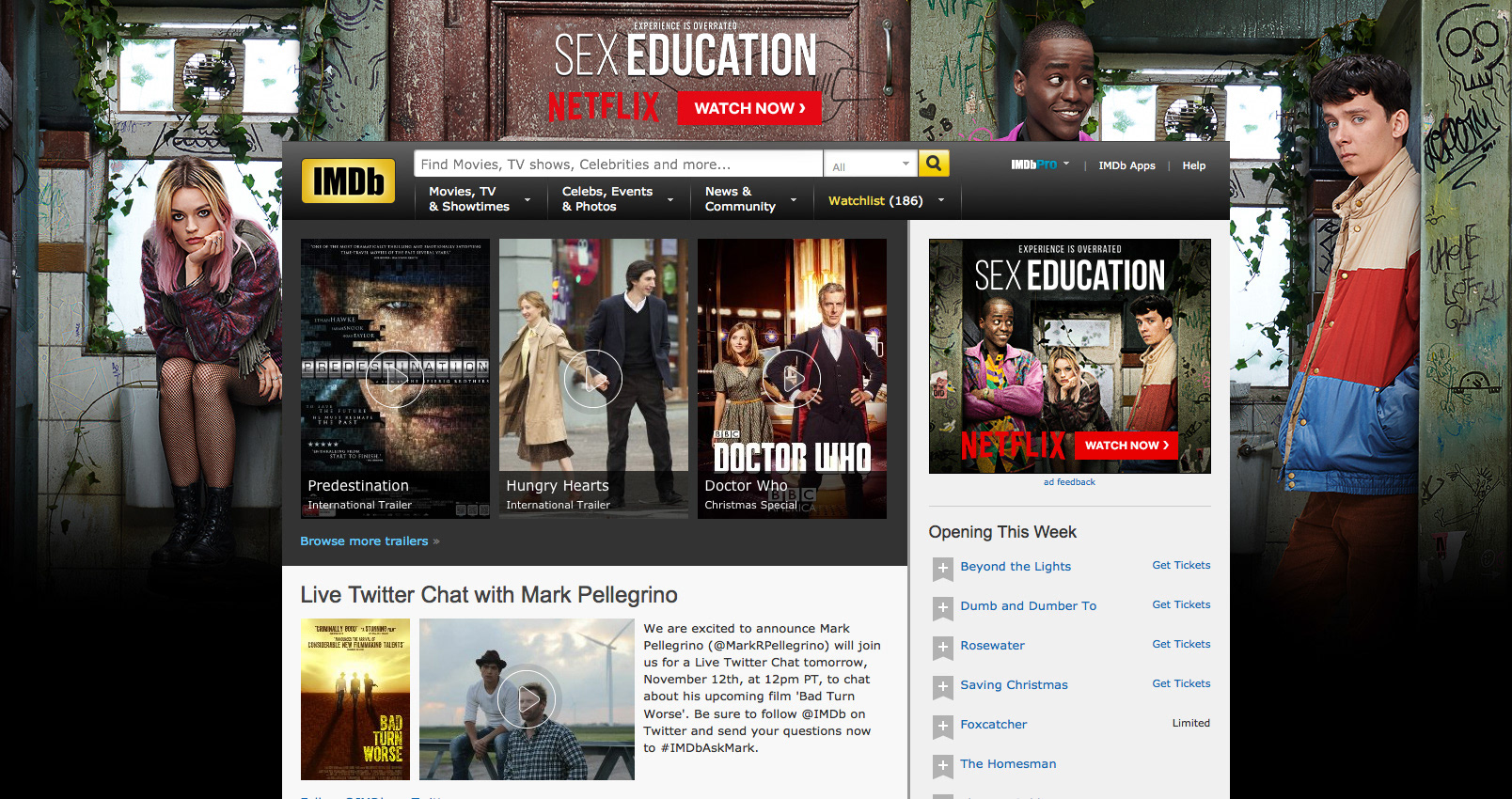The image size is (1512, 799).
Task: Click in the Find Movies search field
Action: (618, 164)
